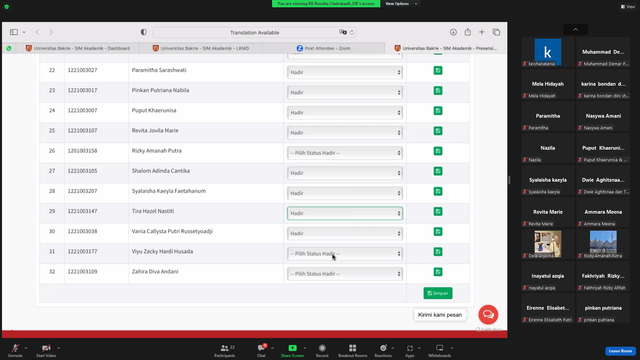This screenshot has height=360, width=640.
Task: Open Zoom View Options dropdown
Action: tap(401, 4)
